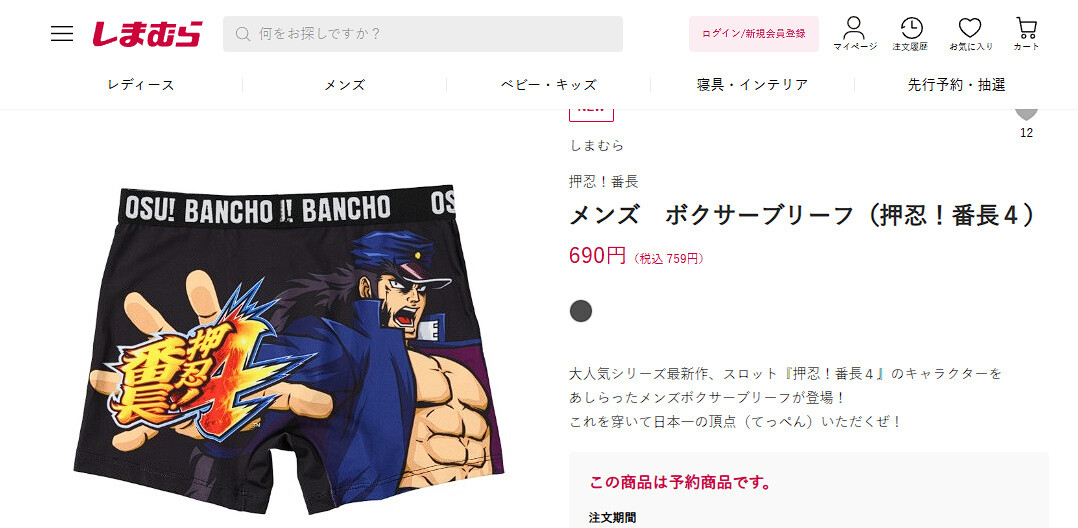The image size is (1078, 528).
Task: Open the 寝具・インテリア category menu
Action: [x=752, y=85]
